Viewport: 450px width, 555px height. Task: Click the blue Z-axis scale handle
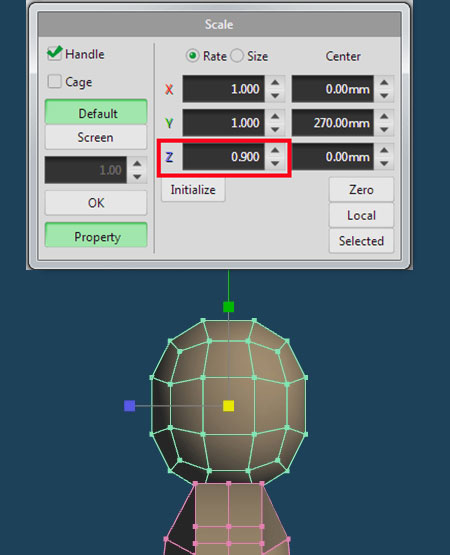point(130,406)
